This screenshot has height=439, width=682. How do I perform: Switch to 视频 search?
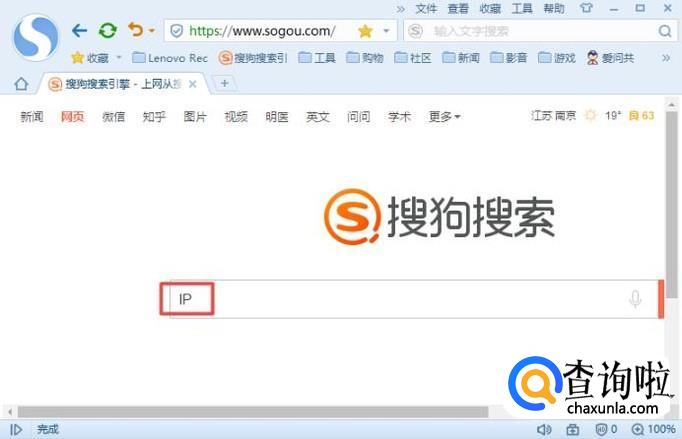[x=236, y=116]
